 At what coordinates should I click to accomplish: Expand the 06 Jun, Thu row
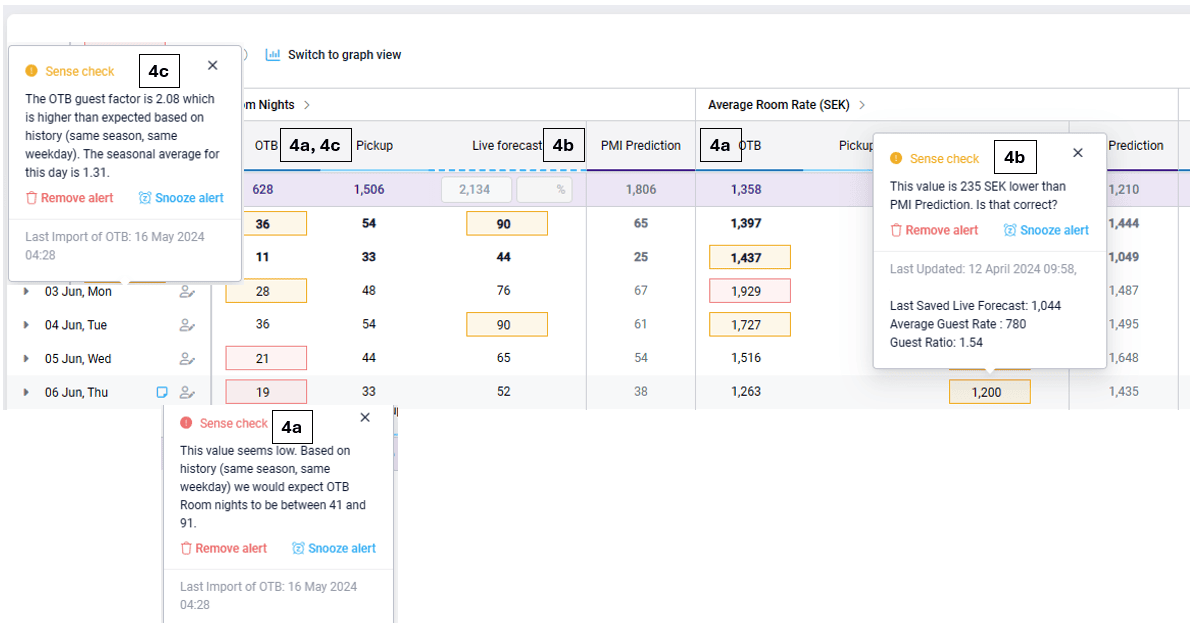coord(27,392)
